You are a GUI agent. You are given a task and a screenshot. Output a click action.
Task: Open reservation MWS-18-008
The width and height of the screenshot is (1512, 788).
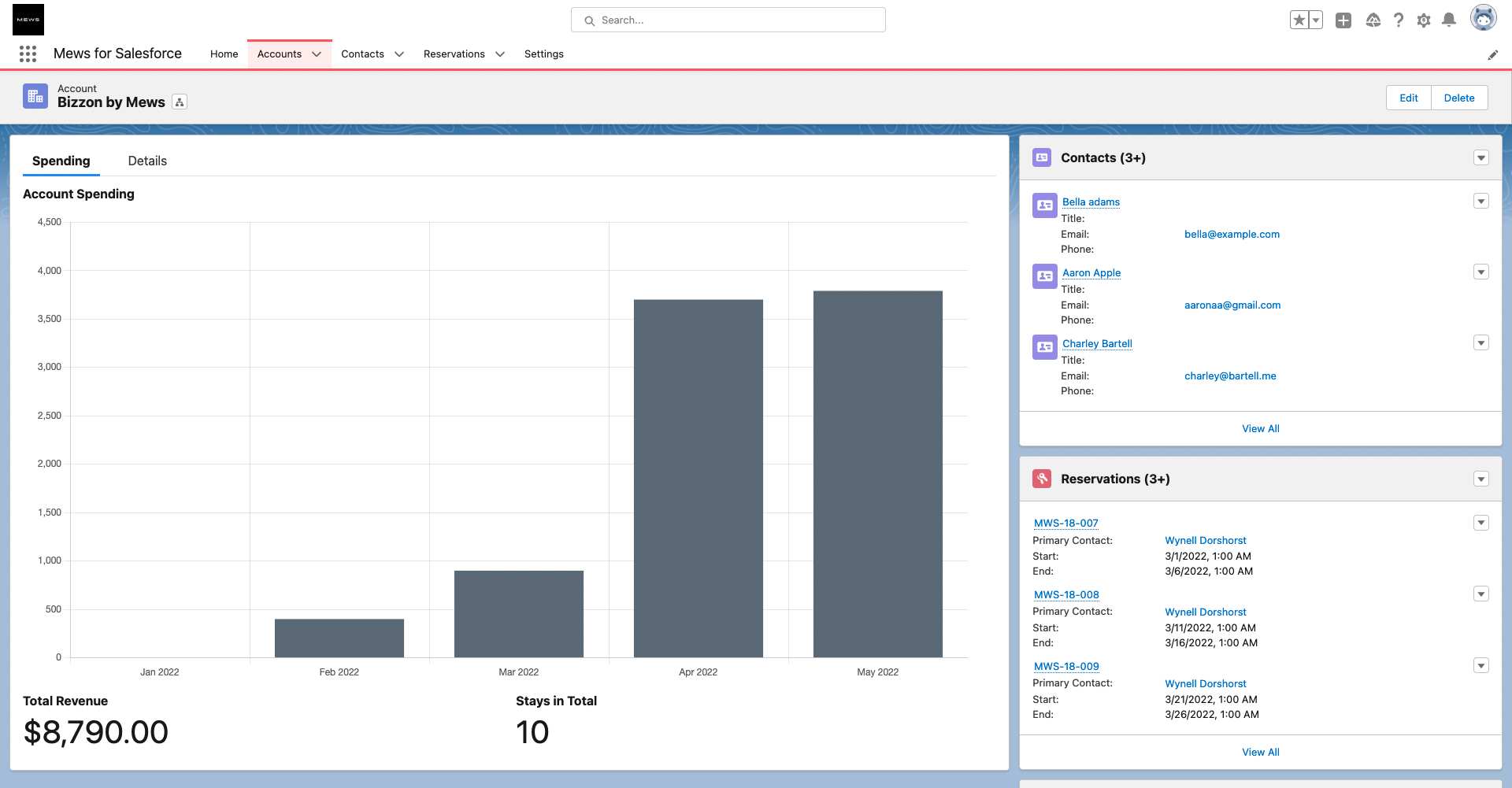[x=1066, y=595]
